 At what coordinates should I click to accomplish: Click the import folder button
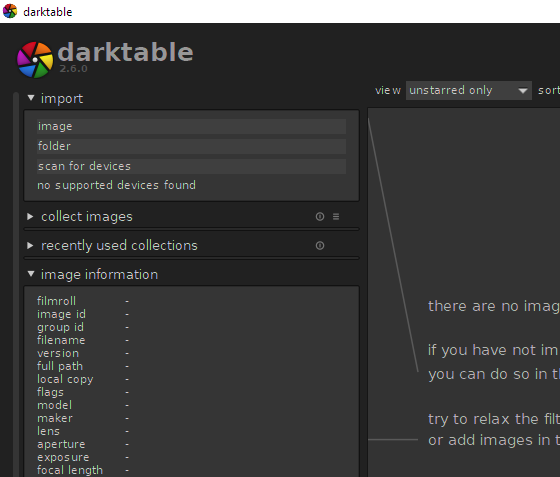[191, 146]
